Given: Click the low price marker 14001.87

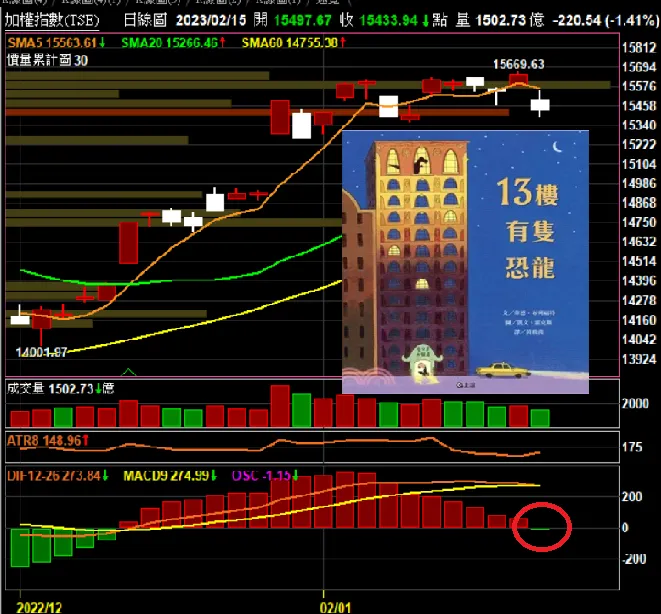Looking at the screenshot, I should (41, 352).
